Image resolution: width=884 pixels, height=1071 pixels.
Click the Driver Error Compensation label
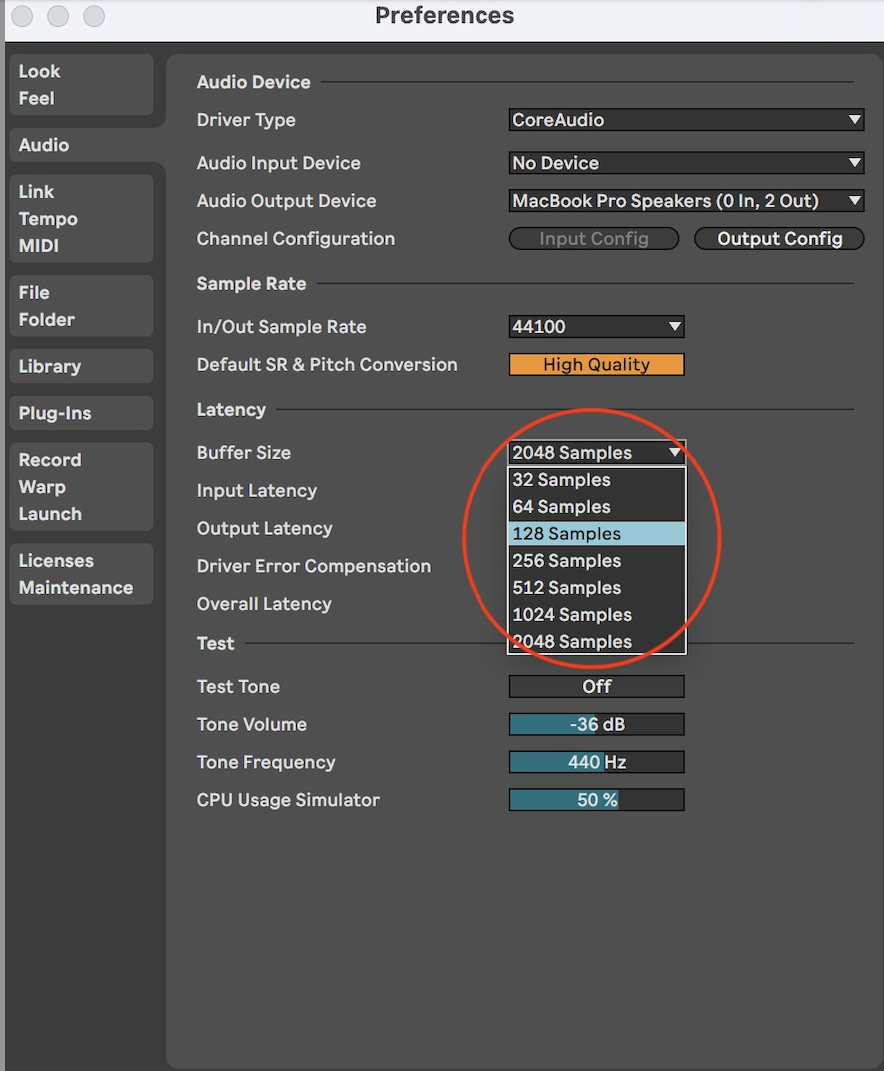(314, 566)
